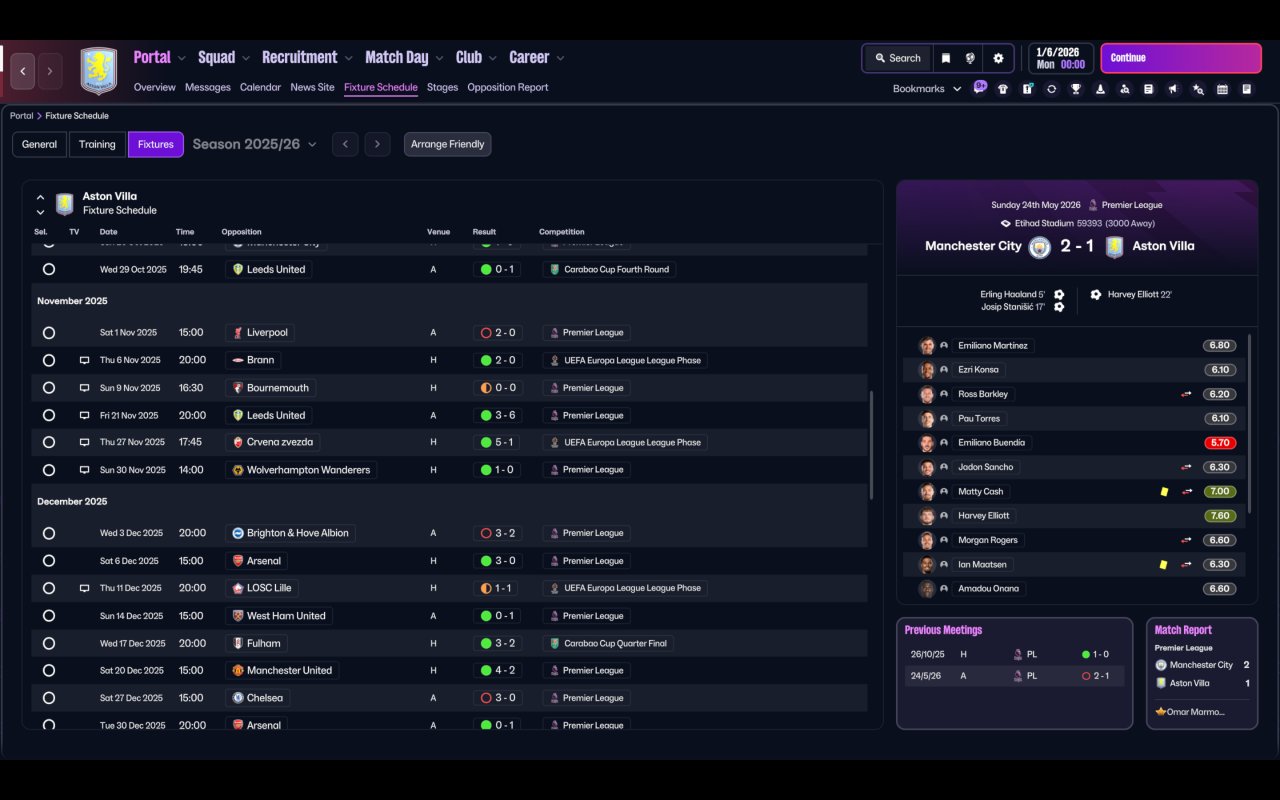Select the Wolverhampton Wanderers fixture radio button
The width and height of the screenshot is (1280, 800).
pyautogui.click(x=49, y=470)
